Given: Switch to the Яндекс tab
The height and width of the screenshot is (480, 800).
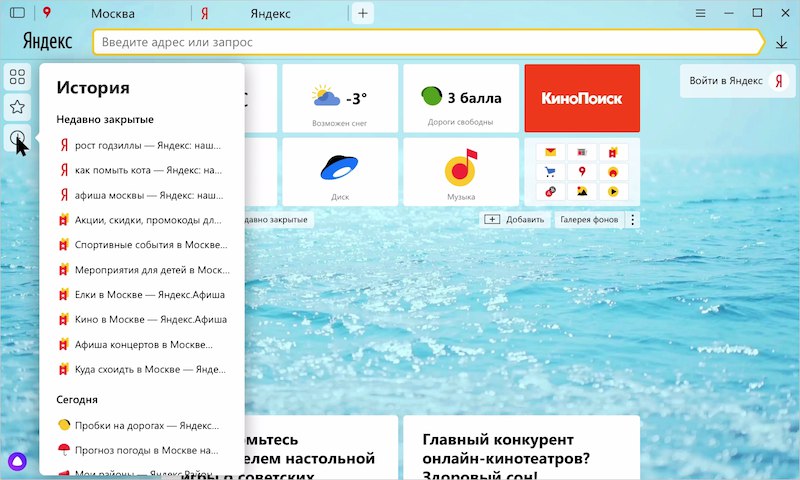Looking at the screenshot, I should point(270,14).
